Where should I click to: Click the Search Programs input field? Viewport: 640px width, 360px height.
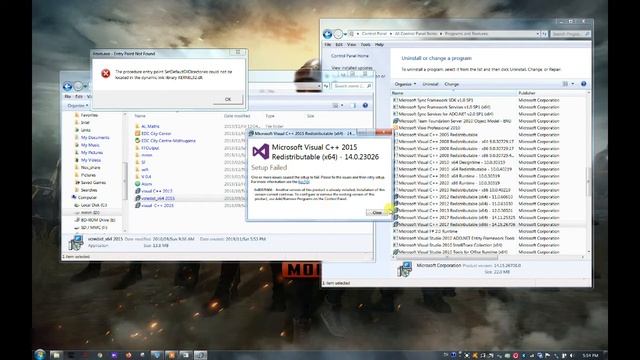point(570,34)
